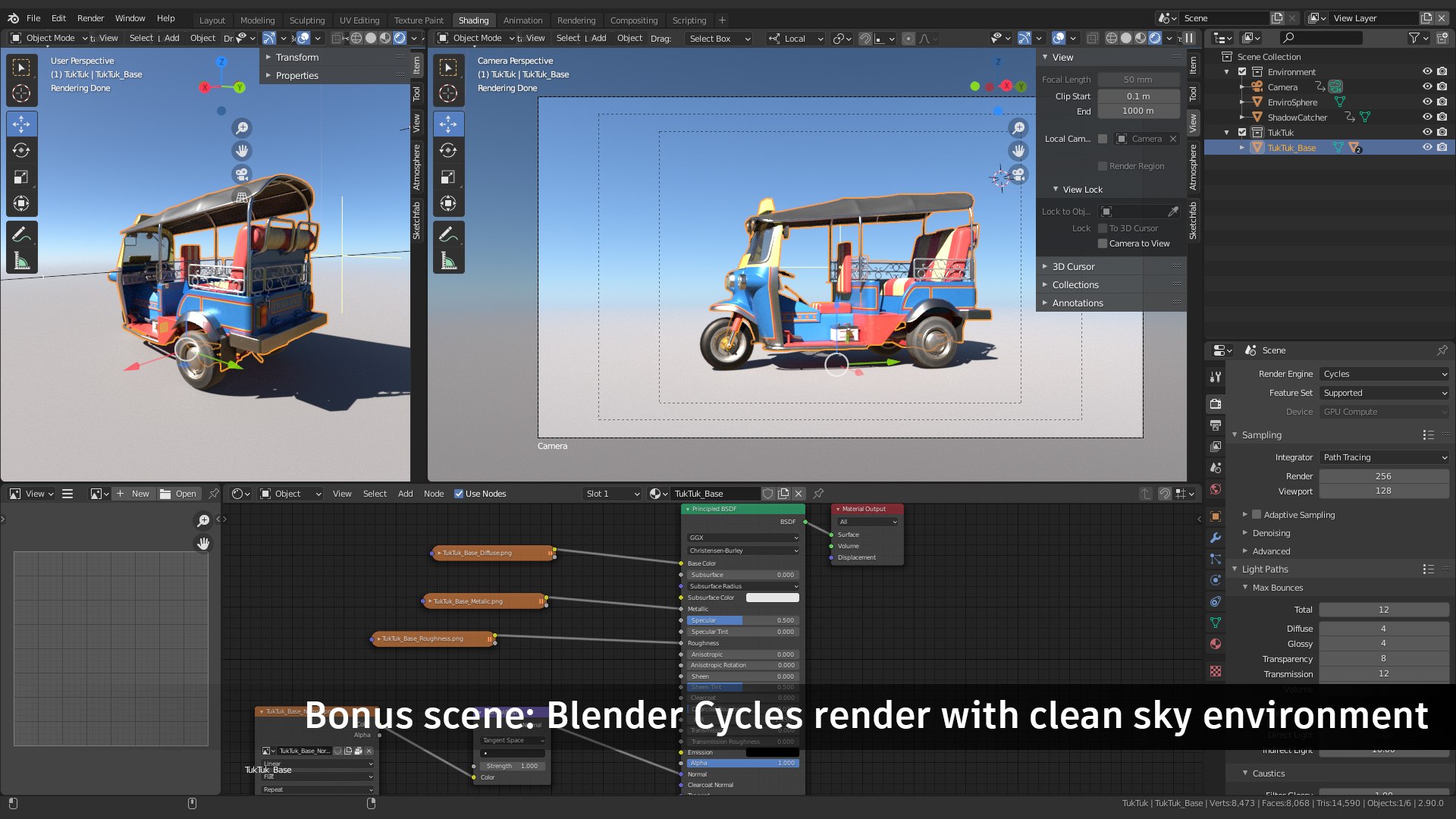Open the Slot 1 material slot dropdown

[x=612, y=494]
